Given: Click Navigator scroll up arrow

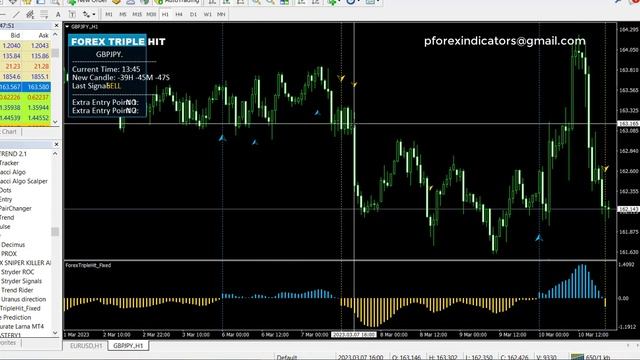Looking at the screenshot, I should [x=55, y=154].
